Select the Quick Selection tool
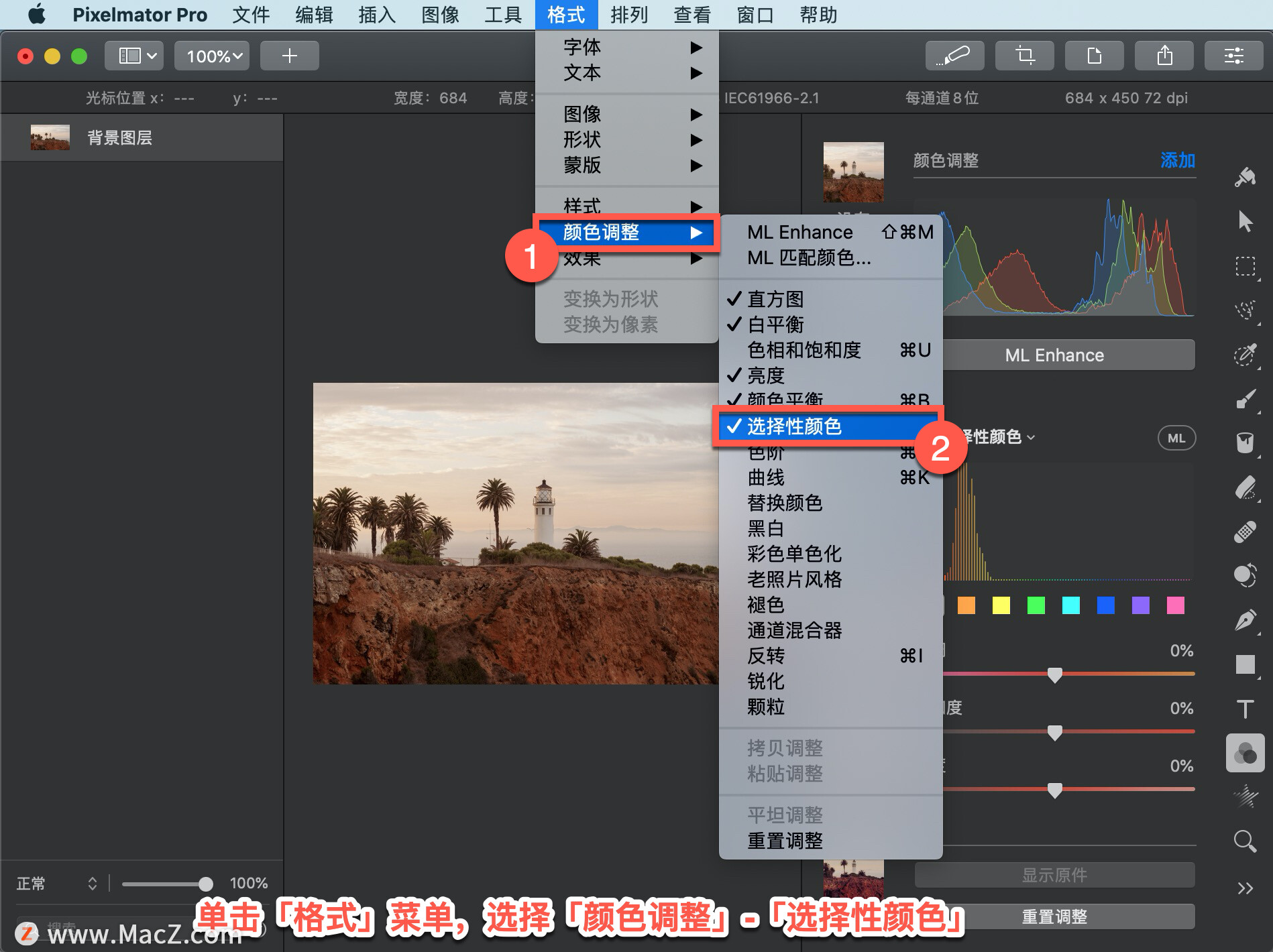Image resolution: width=1273 pixels, height=952 pixels. [1246, 310]
